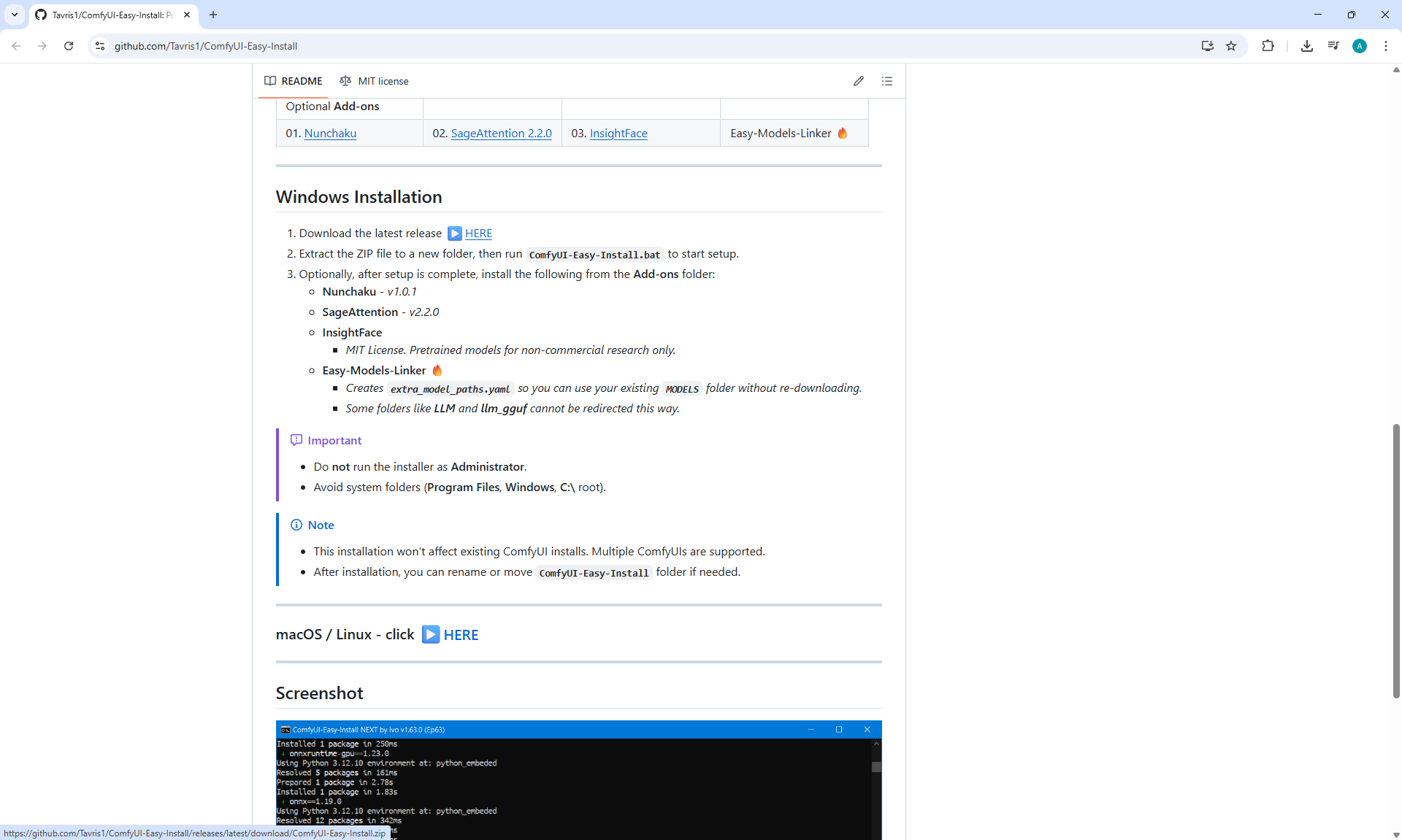The height and width of the screenshot is (840, 1402).
Task: Click the install app icon in address bar
Action: coord(1207,46)
